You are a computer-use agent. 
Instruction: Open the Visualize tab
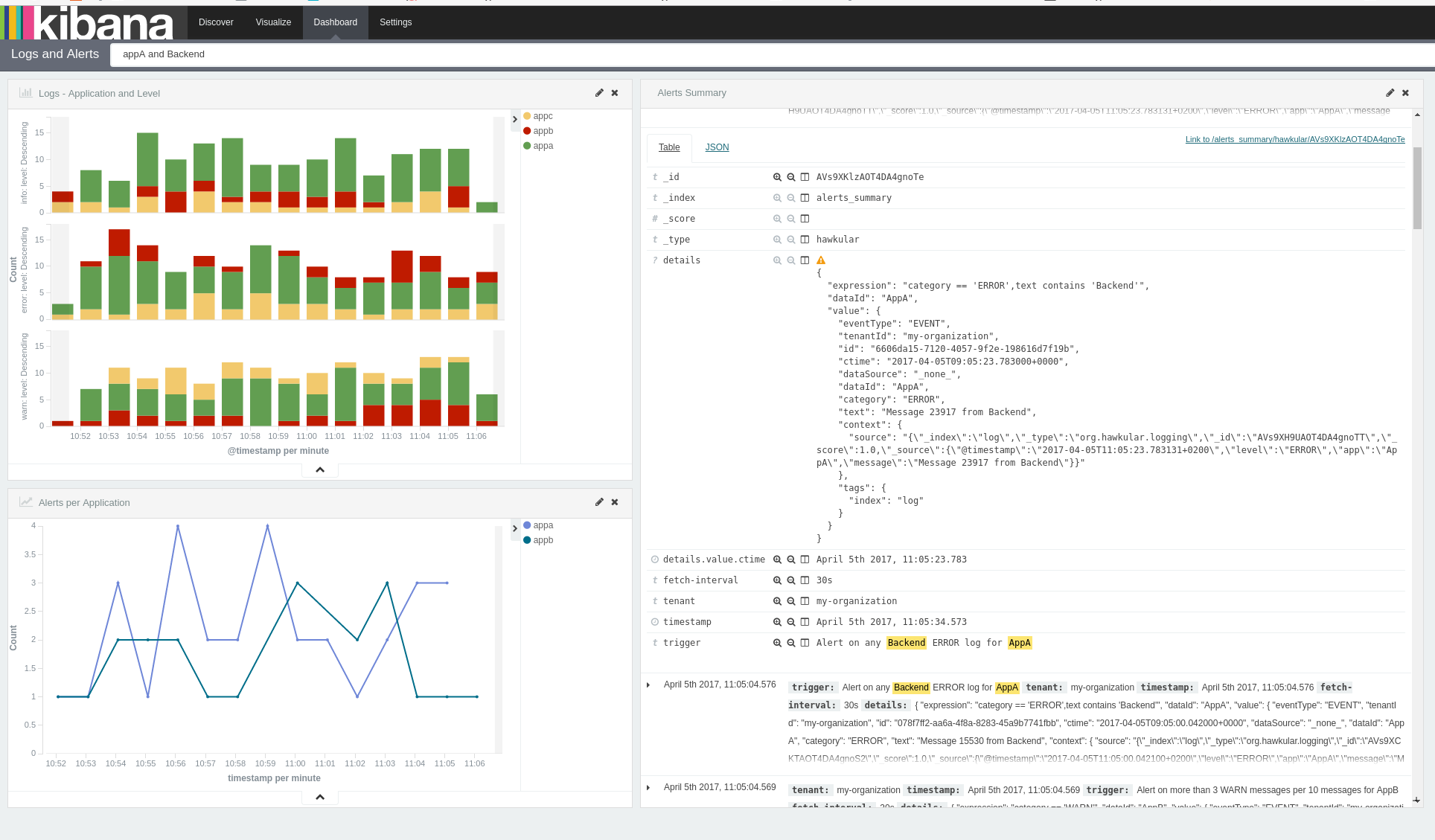[x=273, y=22]
